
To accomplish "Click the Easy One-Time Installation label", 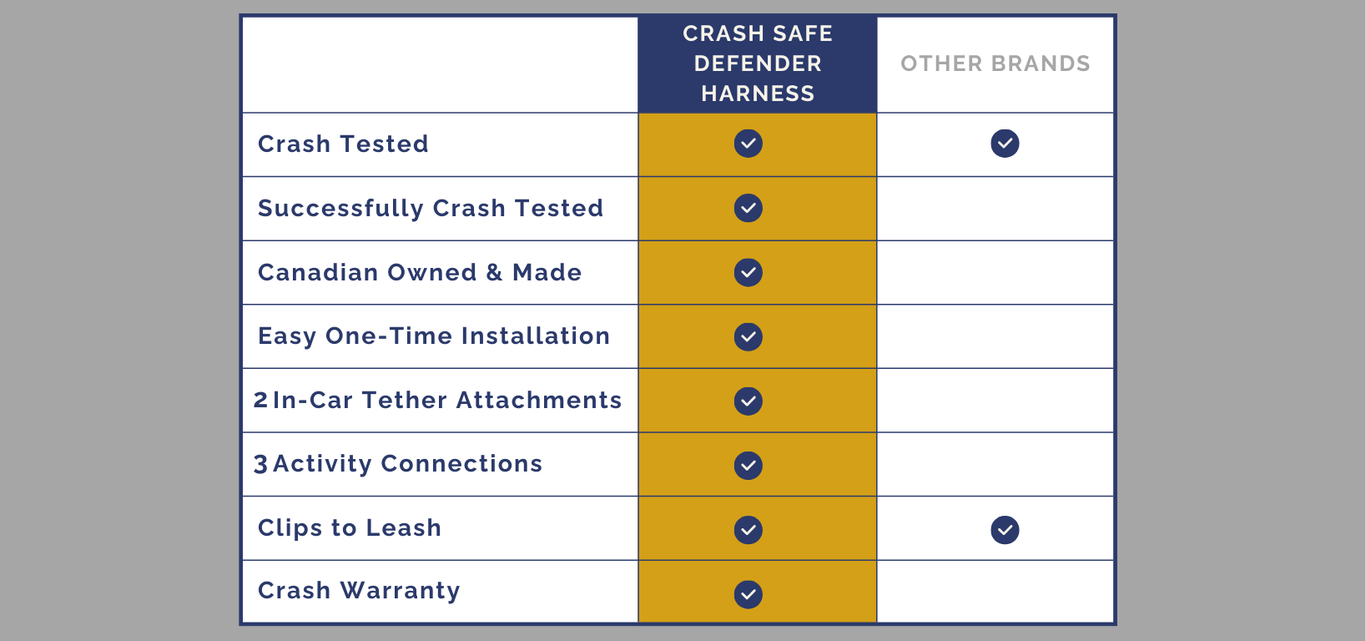I will tap(434, 336).
